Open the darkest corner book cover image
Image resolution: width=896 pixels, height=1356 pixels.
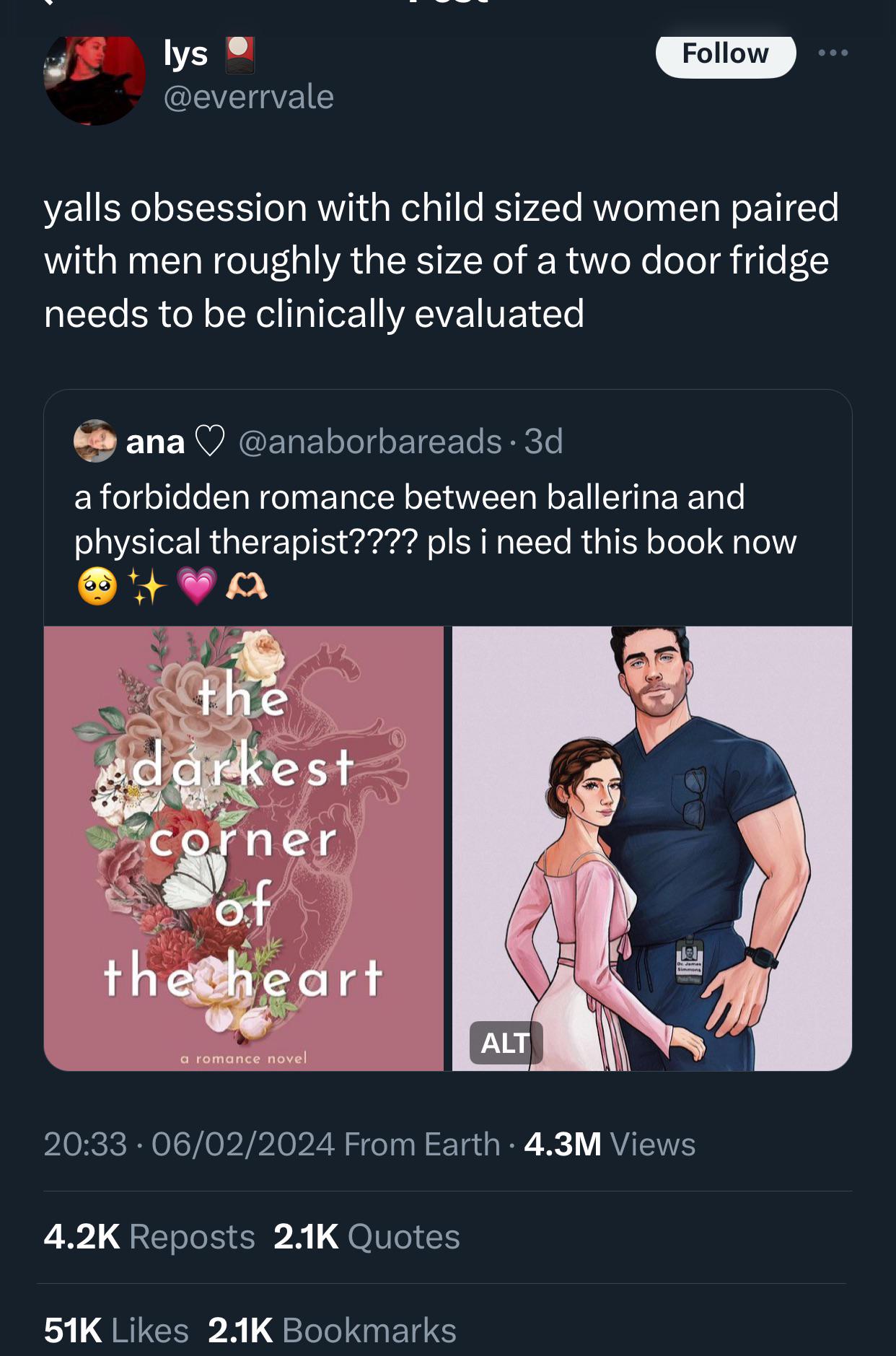point(244,849)
